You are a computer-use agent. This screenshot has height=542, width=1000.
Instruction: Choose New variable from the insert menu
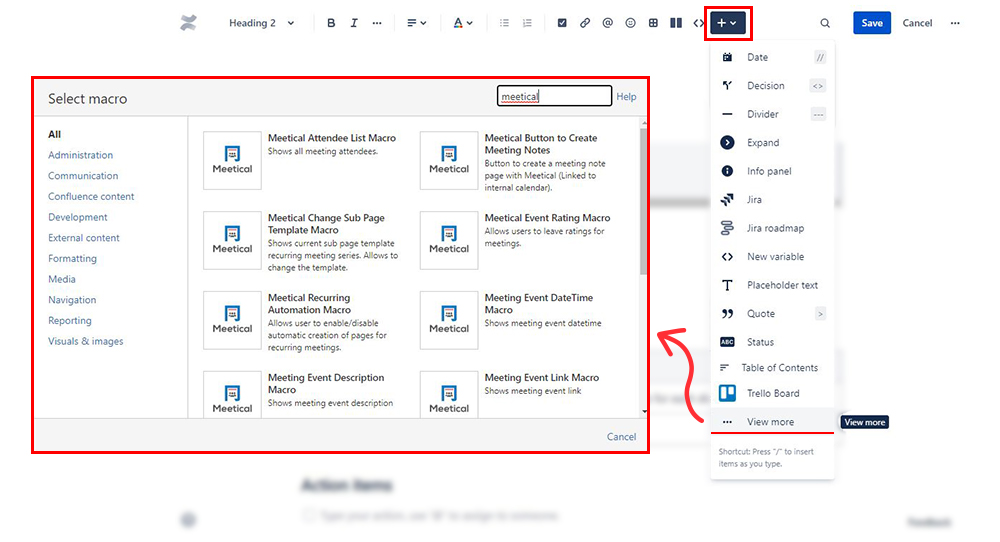pyautogui.click(x=772, y=256)
